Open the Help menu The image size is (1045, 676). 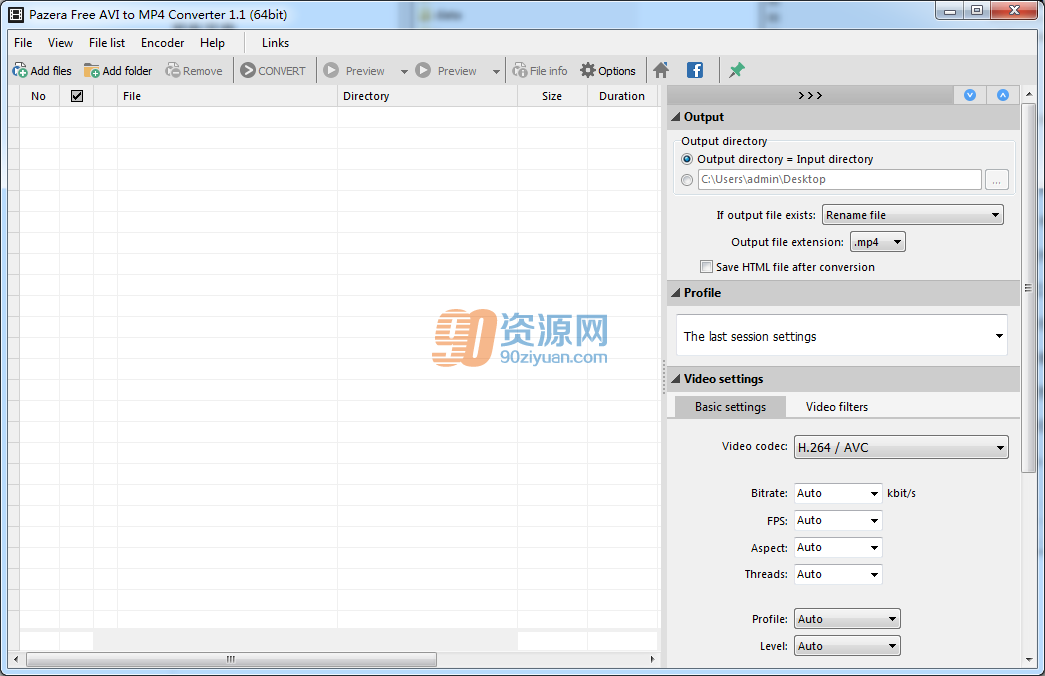pos(212,43)
